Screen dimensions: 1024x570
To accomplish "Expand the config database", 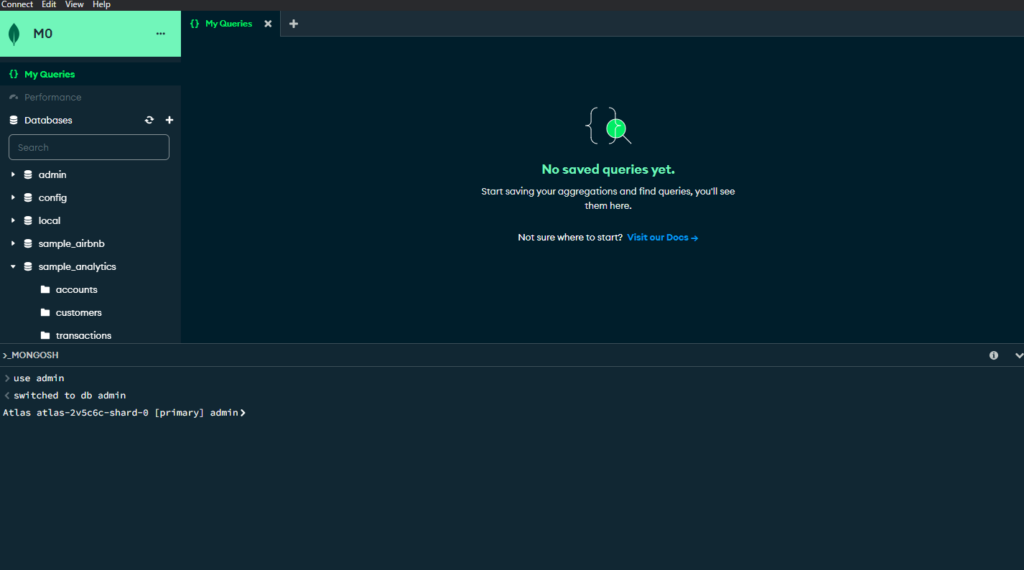I will click(12, 197).
